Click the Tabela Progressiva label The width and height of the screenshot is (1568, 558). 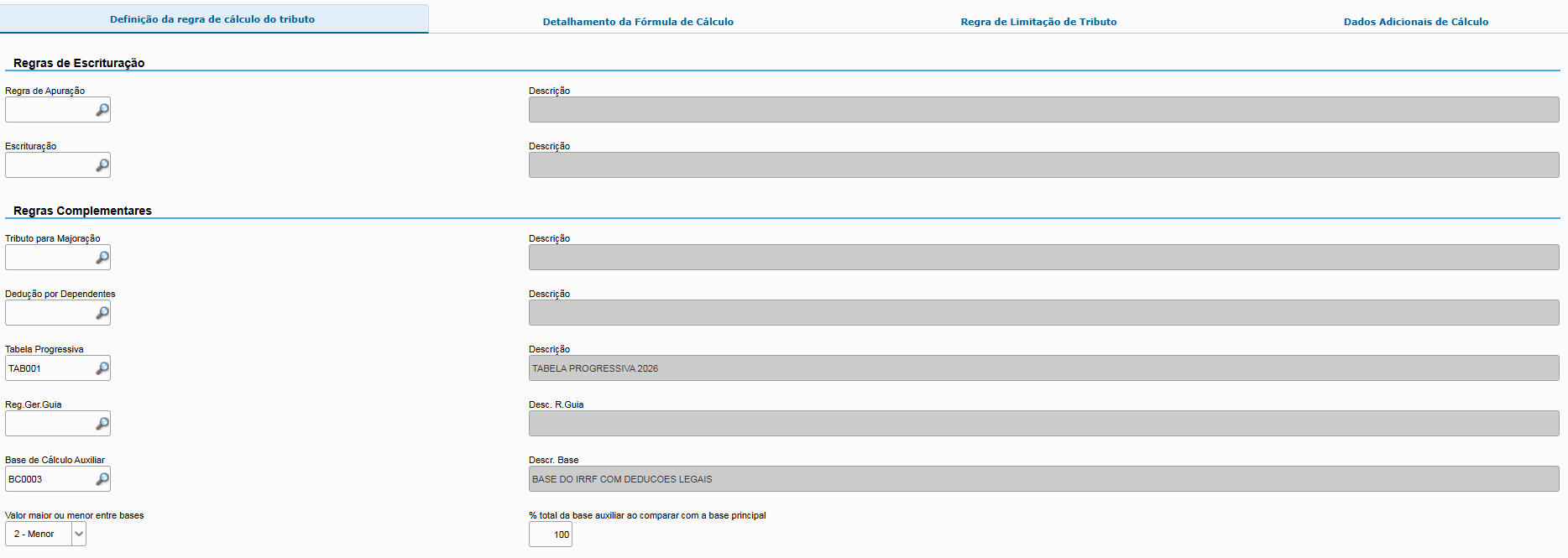pos(44,349)
